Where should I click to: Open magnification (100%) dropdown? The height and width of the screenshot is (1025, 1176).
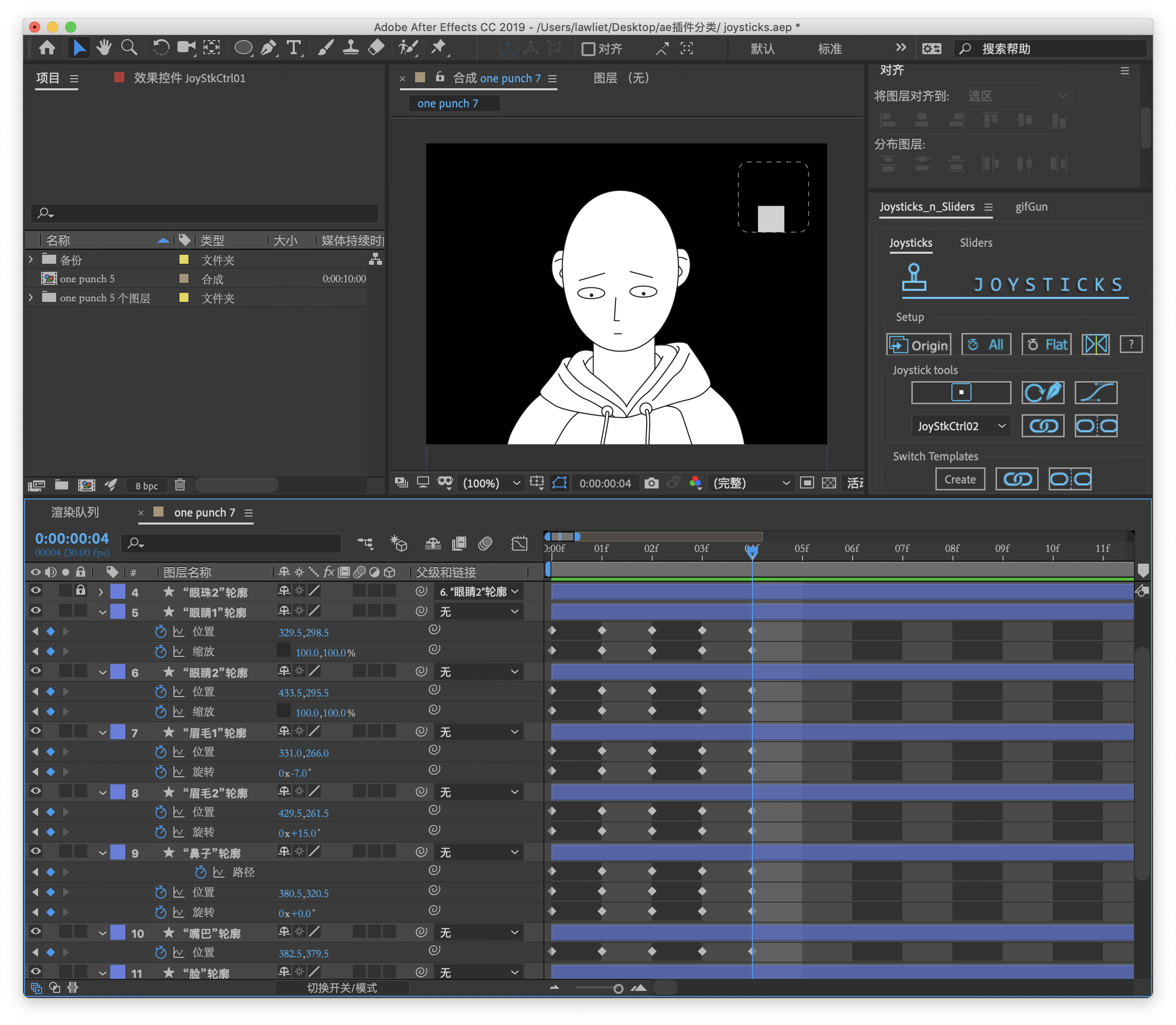coord(491,483)
